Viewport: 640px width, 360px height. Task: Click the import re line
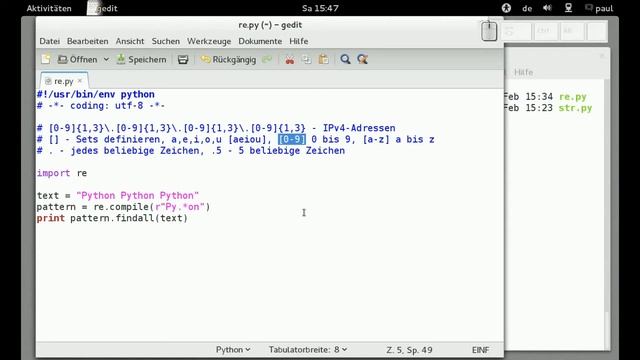coord(62,173)
